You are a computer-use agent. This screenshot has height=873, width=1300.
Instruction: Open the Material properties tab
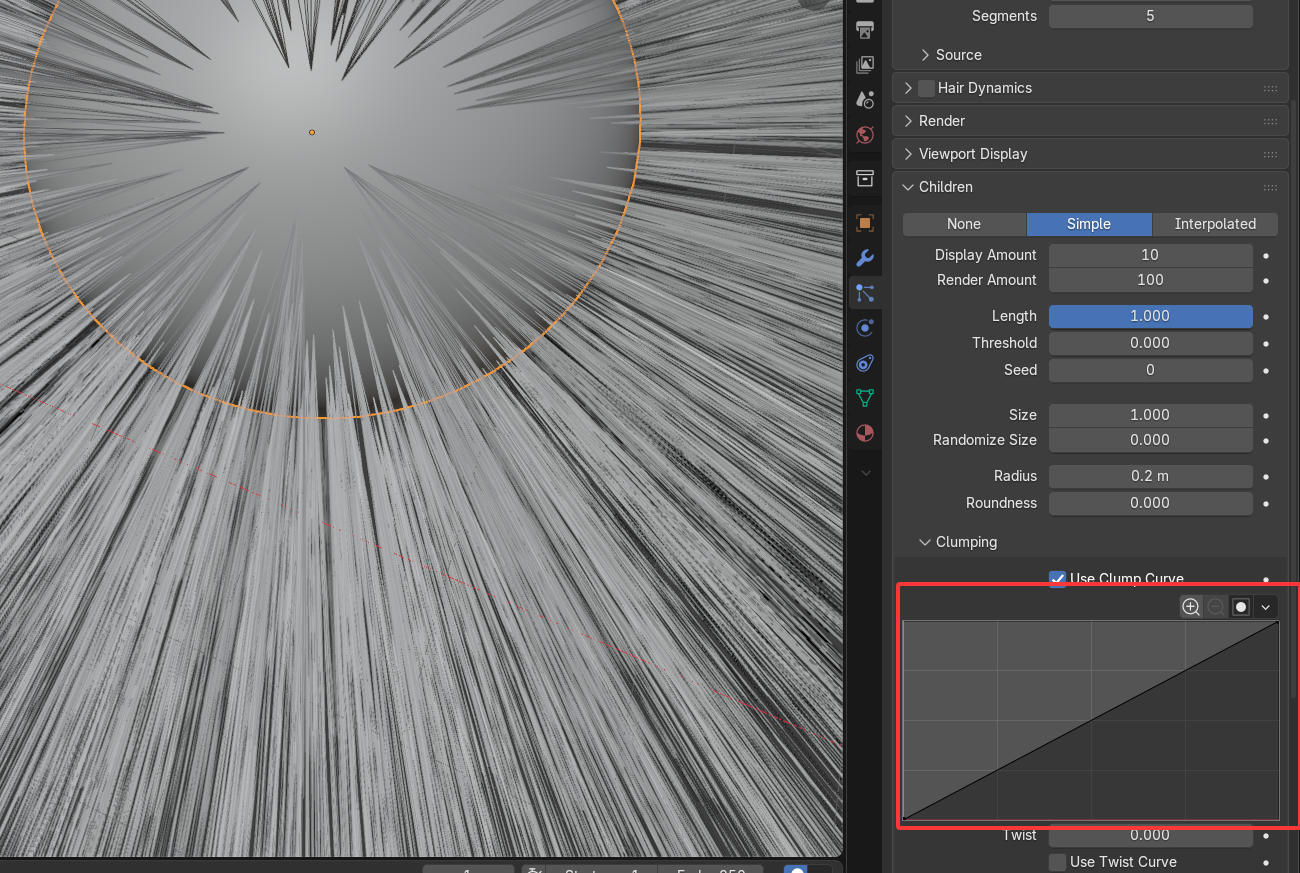pos(865,433)
